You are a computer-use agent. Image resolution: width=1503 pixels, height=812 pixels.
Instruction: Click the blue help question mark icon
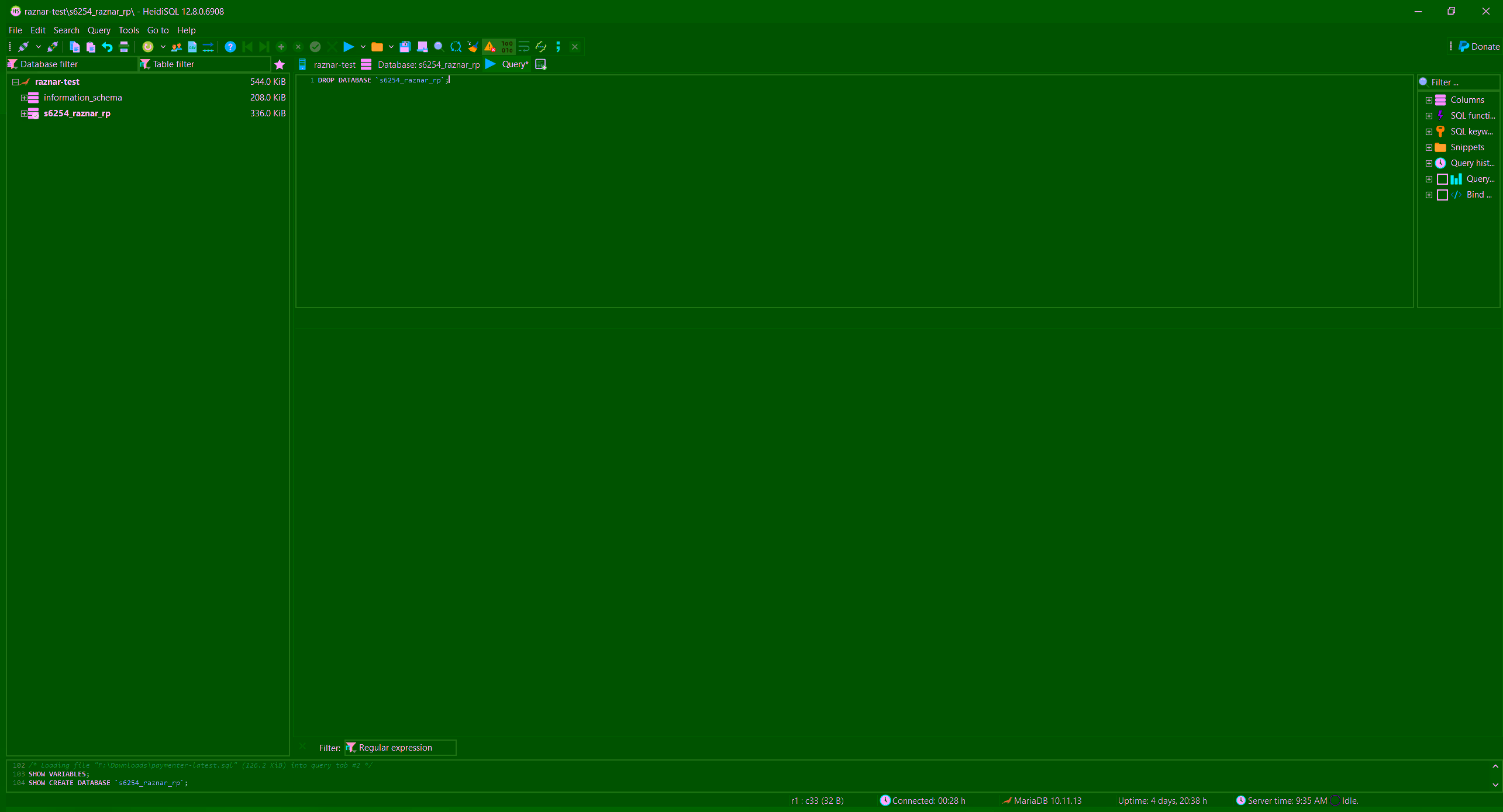(x=230, y=47)
